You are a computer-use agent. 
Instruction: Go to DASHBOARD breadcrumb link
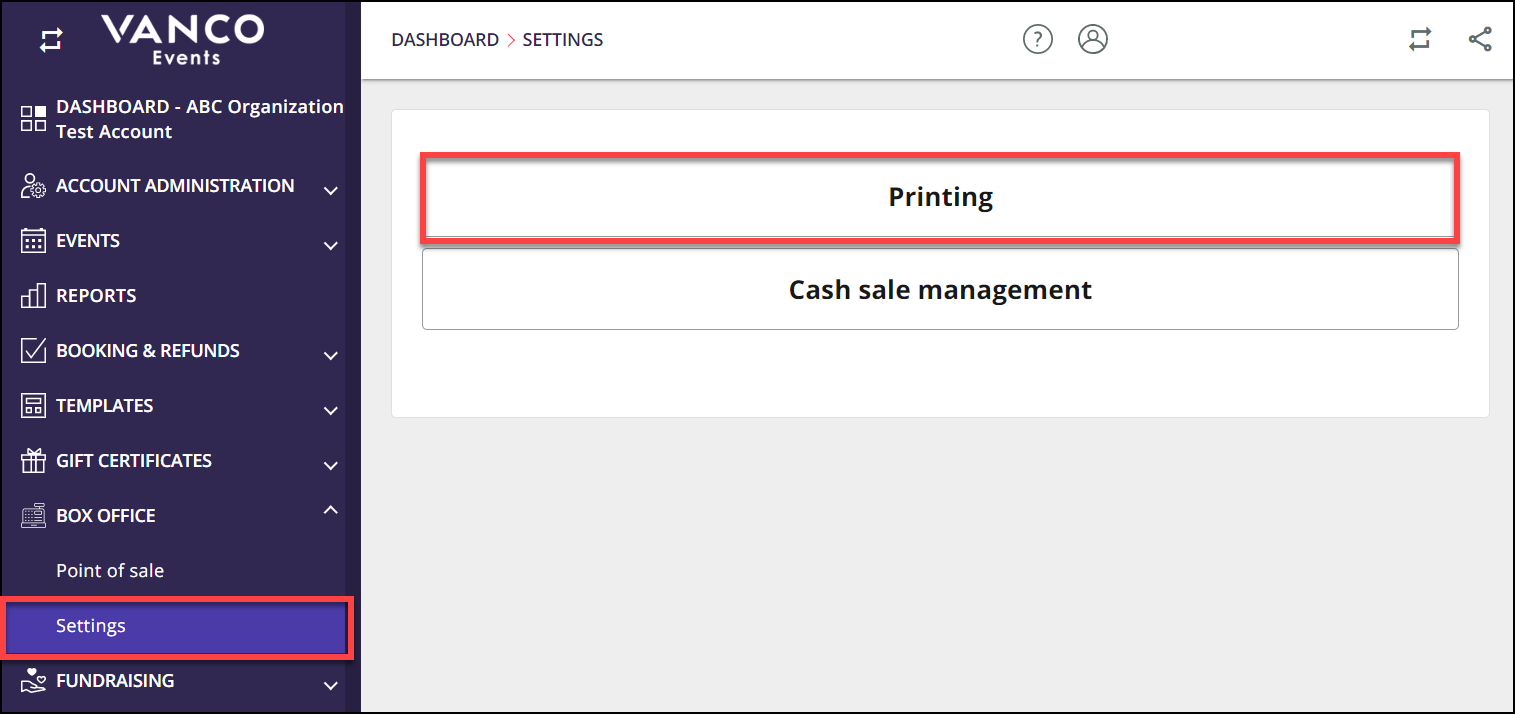coord(445,40)
